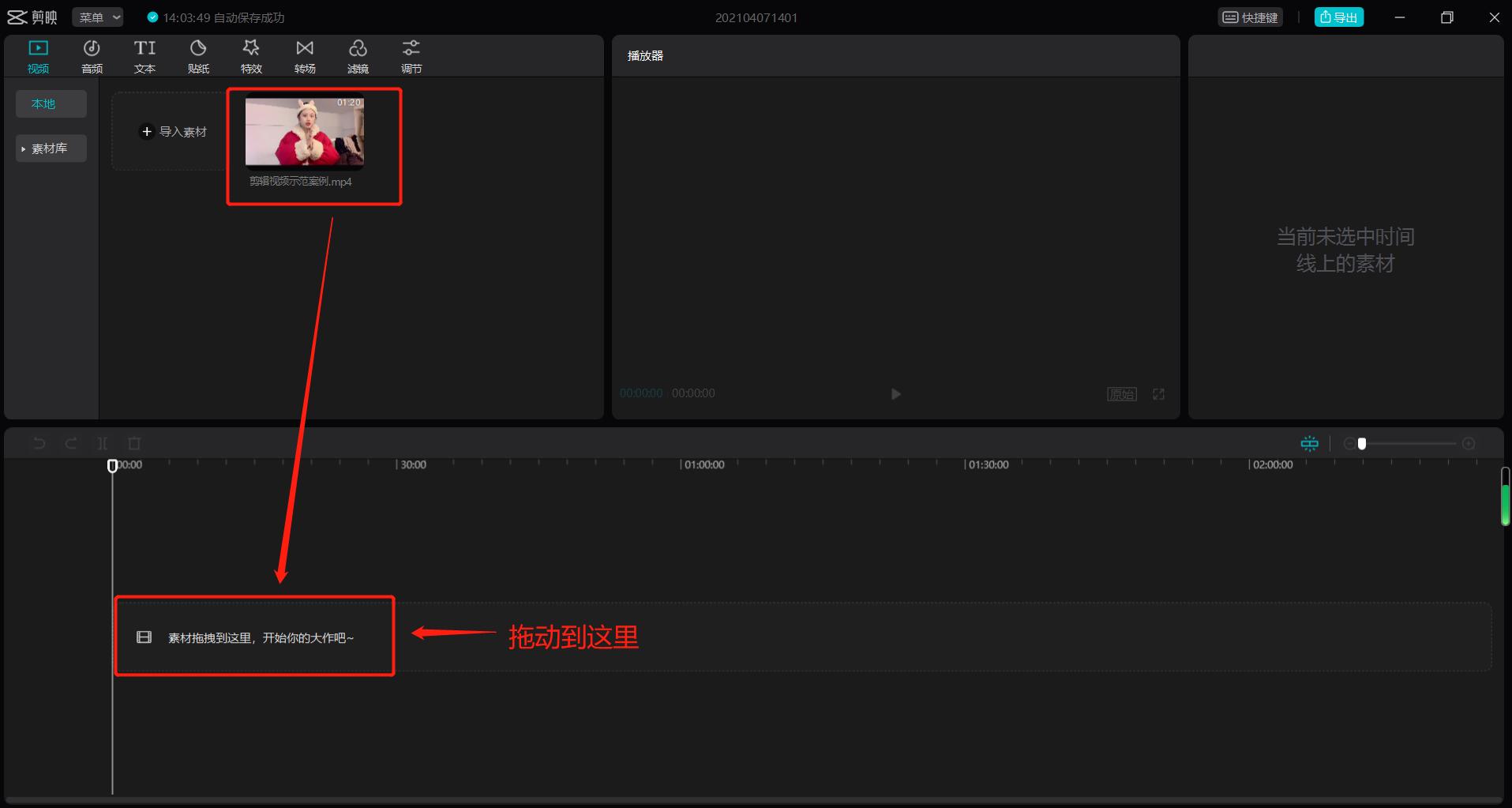Play the preview in the player
Screen dimensions: 1512x808
click(895, 394)
